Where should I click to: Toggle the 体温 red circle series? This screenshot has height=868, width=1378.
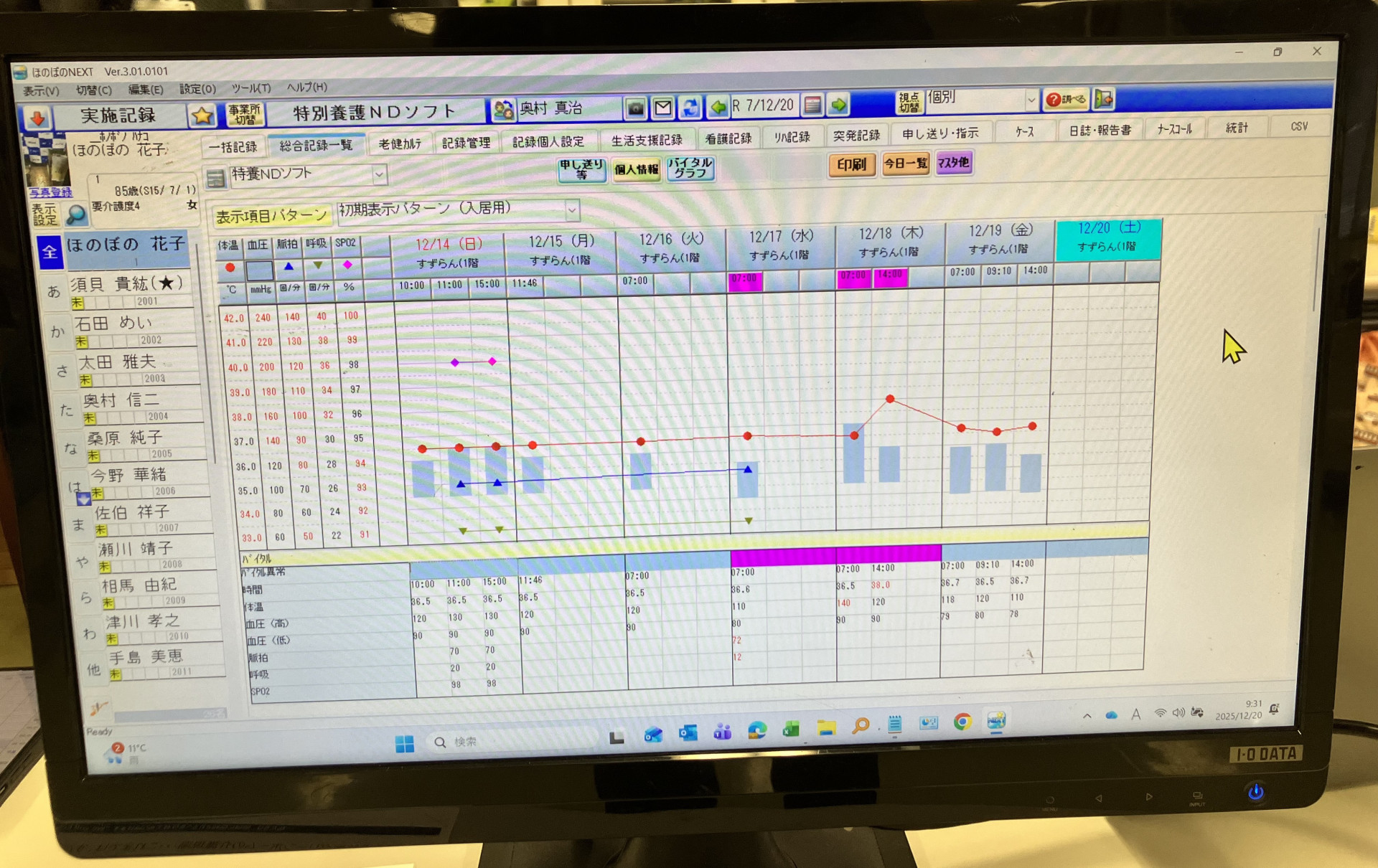(230, 268)
